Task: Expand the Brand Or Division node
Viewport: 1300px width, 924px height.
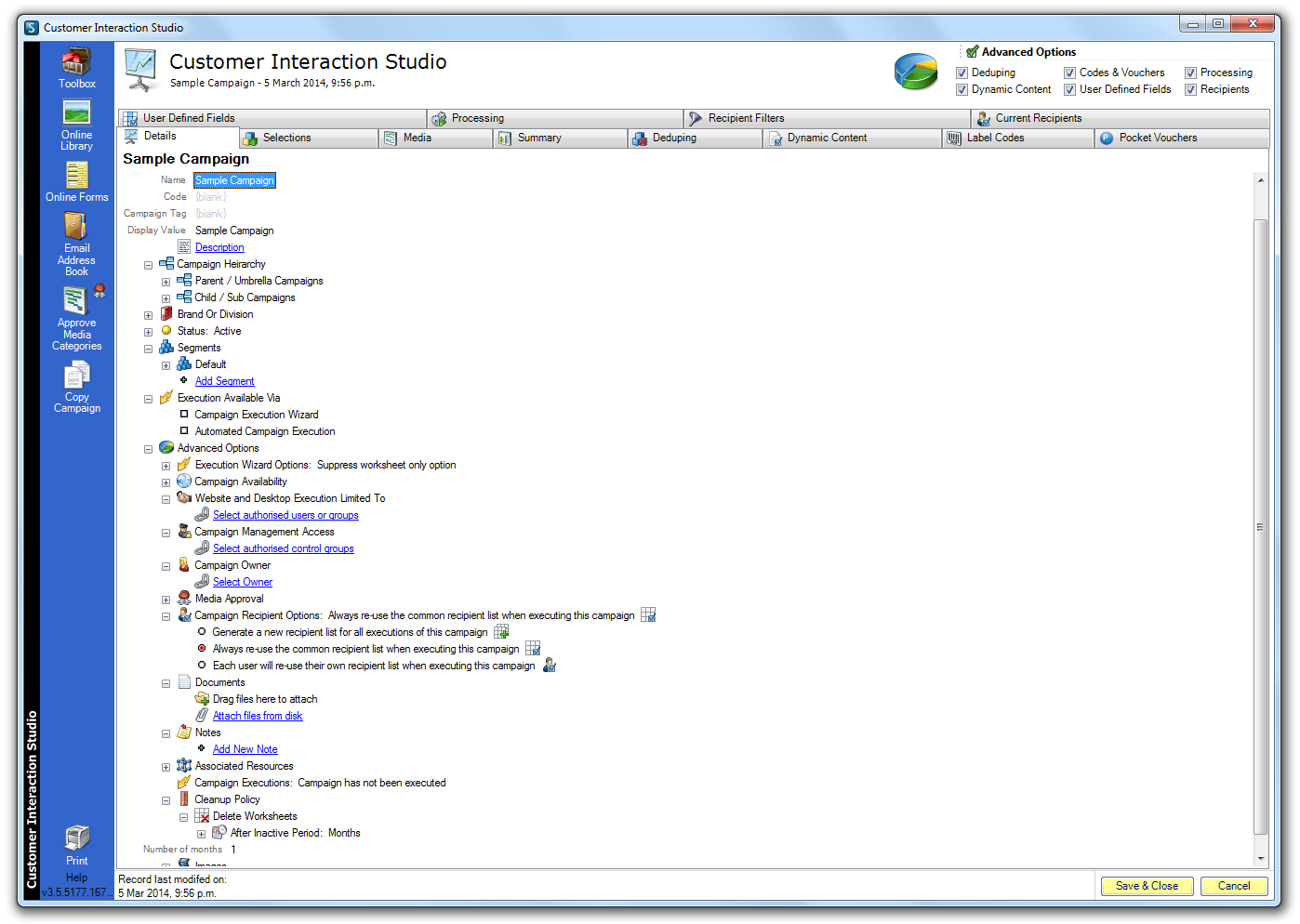Action: click(148, 315)
